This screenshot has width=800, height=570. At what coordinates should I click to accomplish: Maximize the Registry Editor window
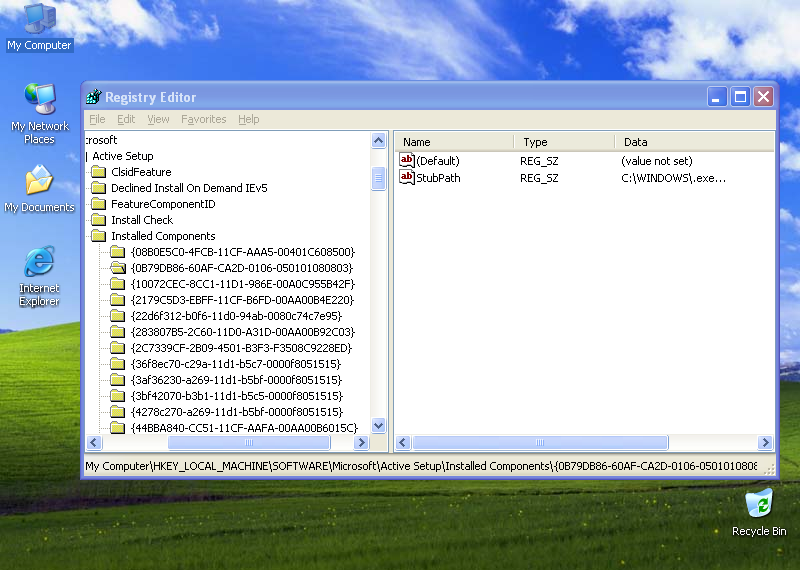click(740, 96)
